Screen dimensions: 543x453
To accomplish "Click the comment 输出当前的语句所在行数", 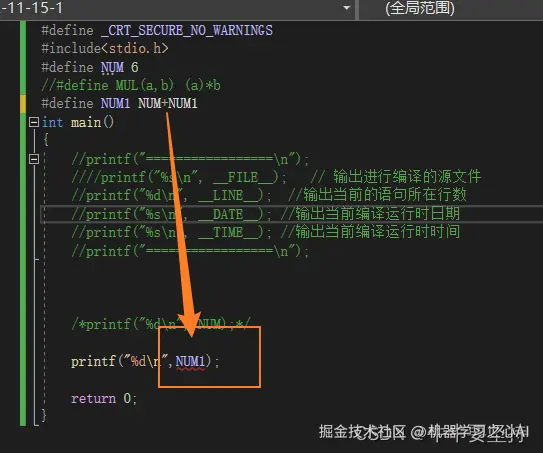I will pos(385,195).
